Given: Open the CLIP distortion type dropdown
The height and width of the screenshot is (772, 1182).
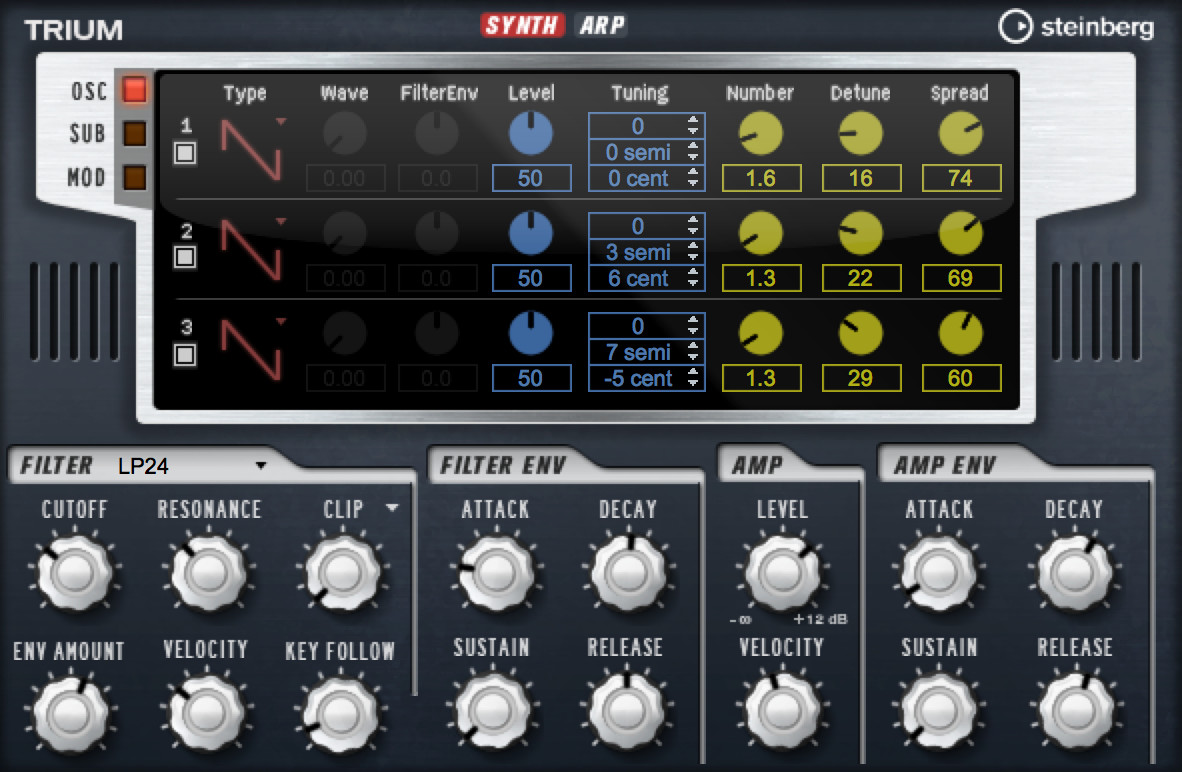Looking at the screenshot, I should coord(392,508).
